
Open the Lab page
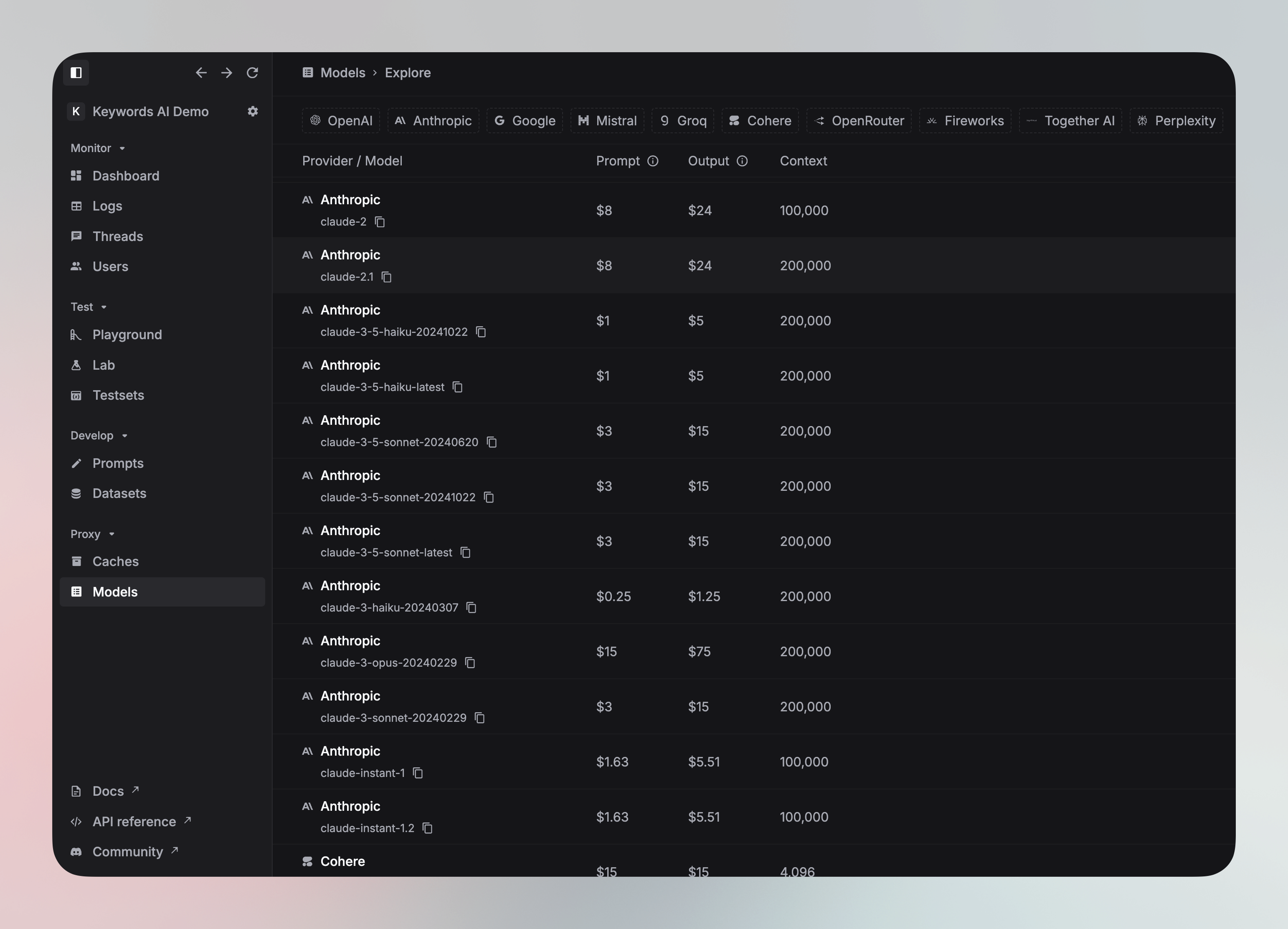tap(162, 365)
